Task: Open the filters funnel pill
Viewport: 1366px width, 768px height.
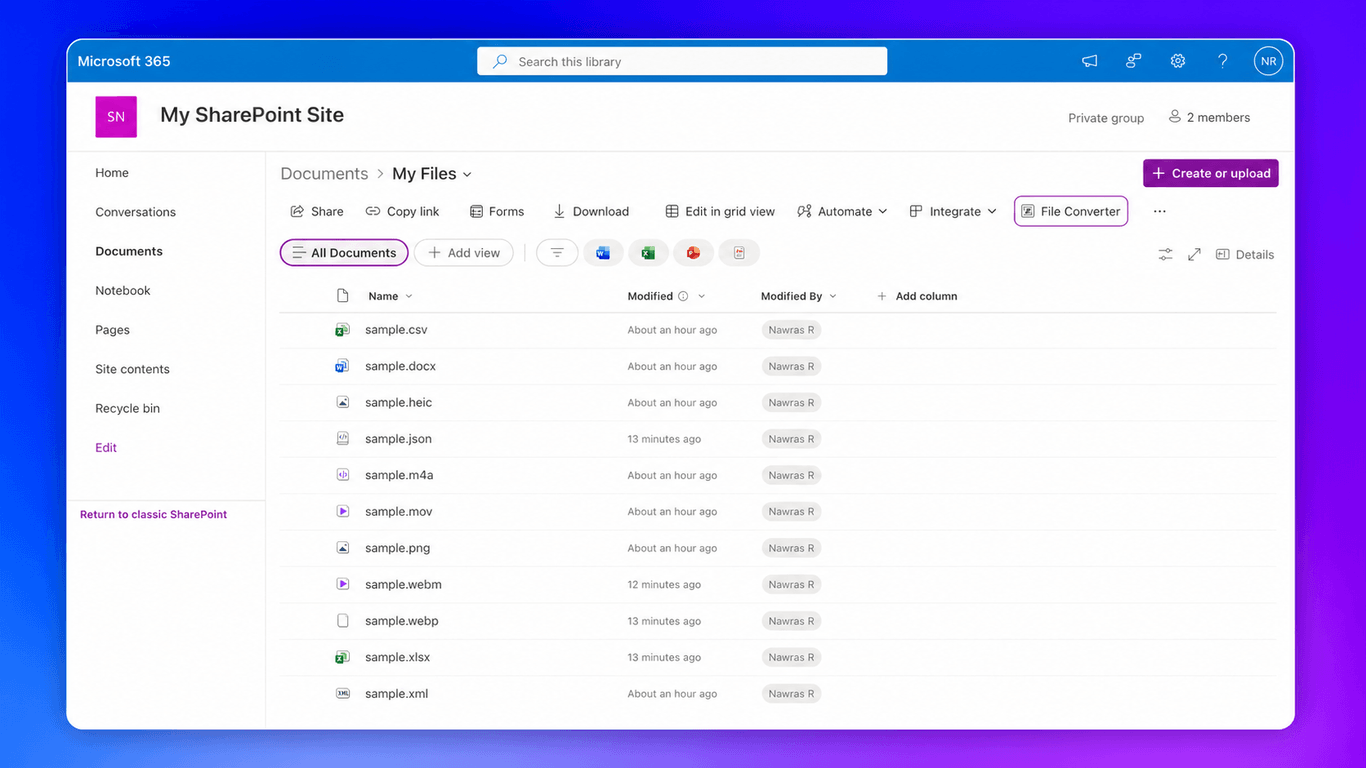Action: 557,253
